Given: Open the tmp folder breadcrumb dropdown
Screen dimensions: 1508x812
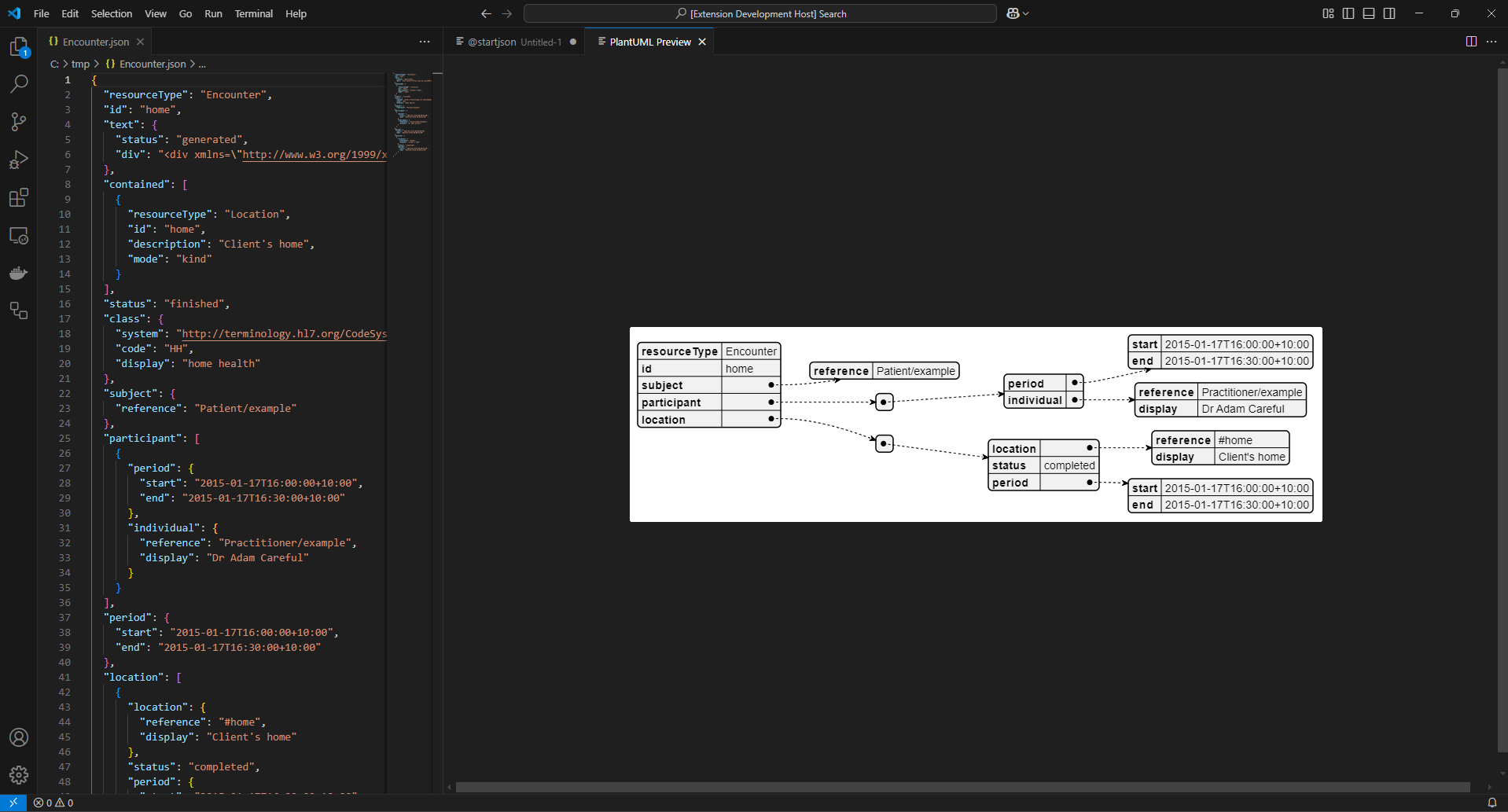Looking at the screenshot, I should click(x=80, y=64).
